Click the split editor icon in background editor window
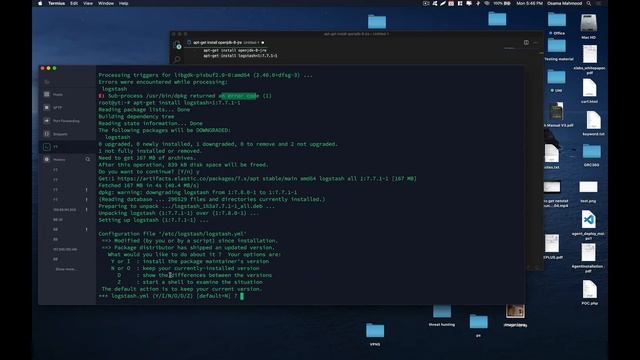Image resolution: width=640 pixels, height=360 pixels. (526, 42)
